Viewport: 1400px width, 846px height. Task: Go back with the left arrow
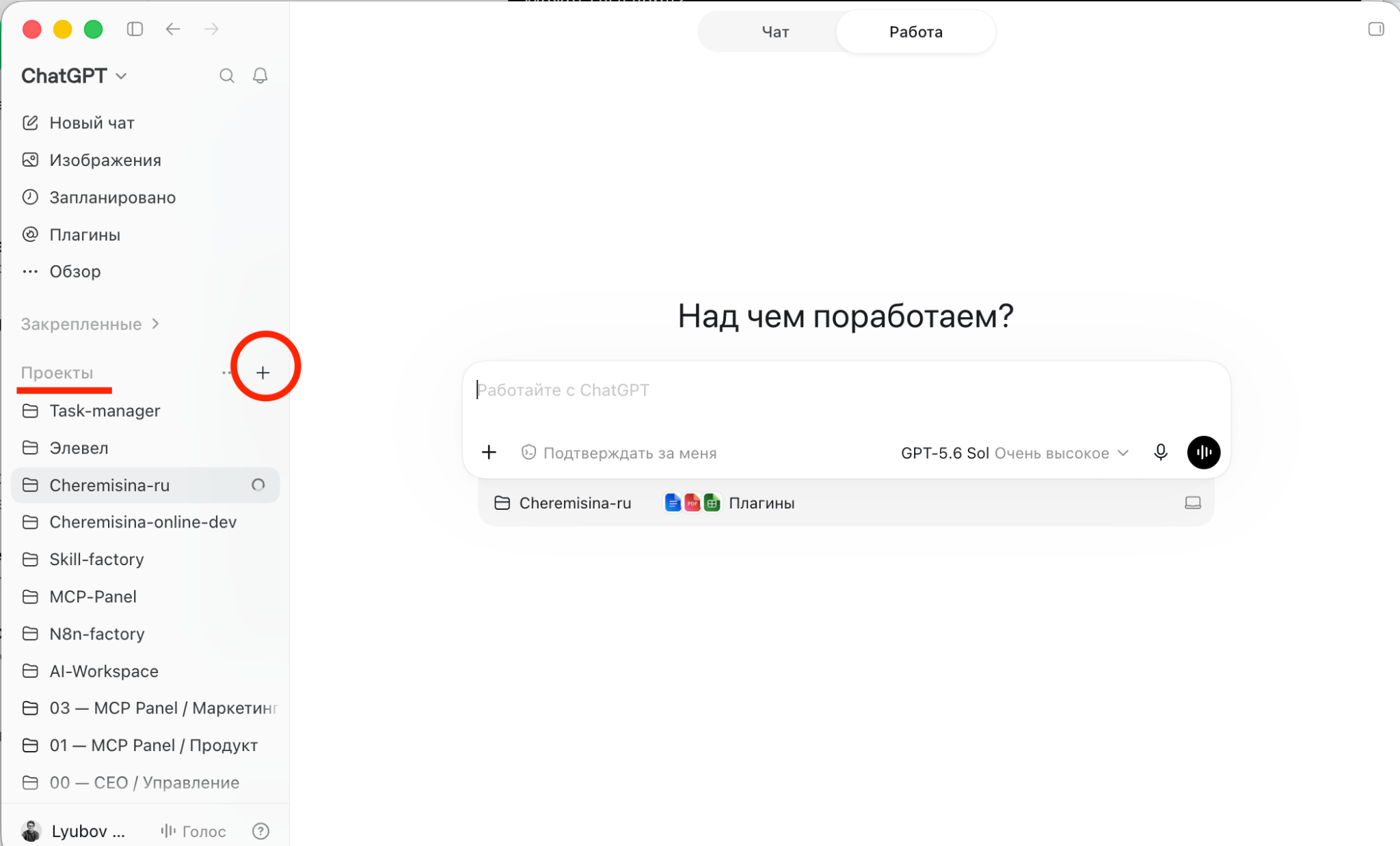[x=173, y=29]
